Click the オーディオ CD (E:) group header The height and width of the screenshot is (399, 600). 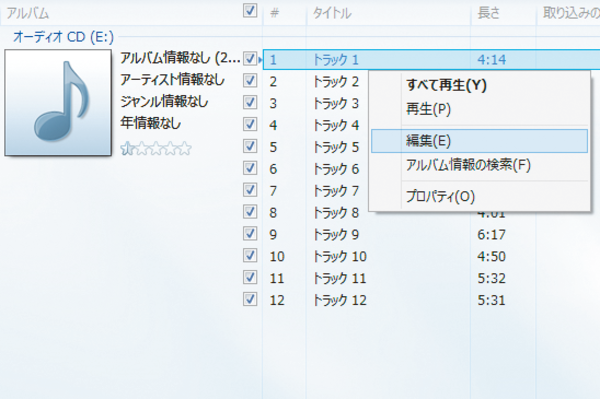click(64, 37)
